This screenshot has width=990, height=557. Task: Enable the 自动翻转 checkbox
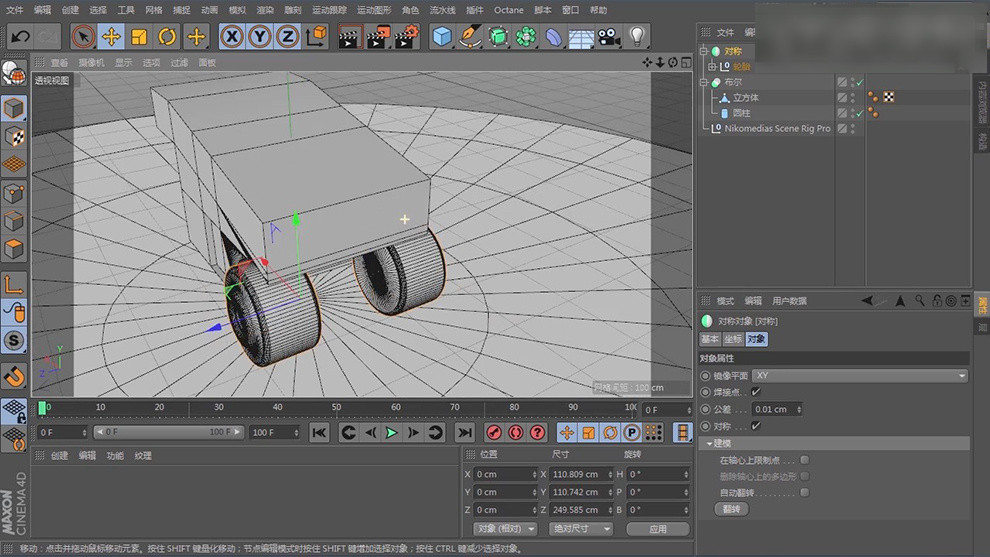(x=805, y=492)
